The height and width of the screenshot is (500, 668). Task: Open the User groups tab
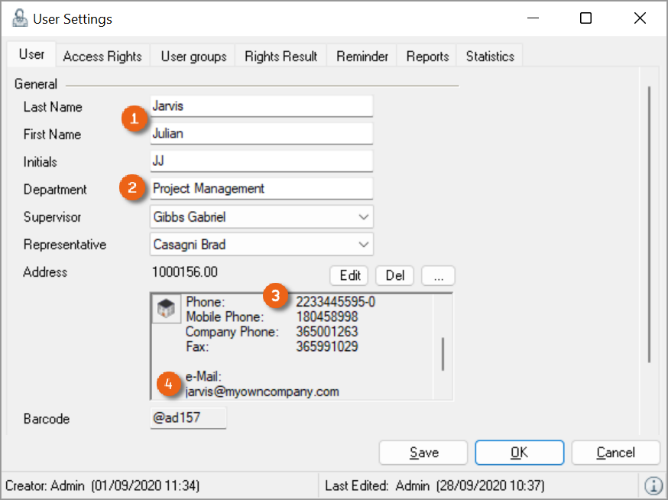coord(193,56)
